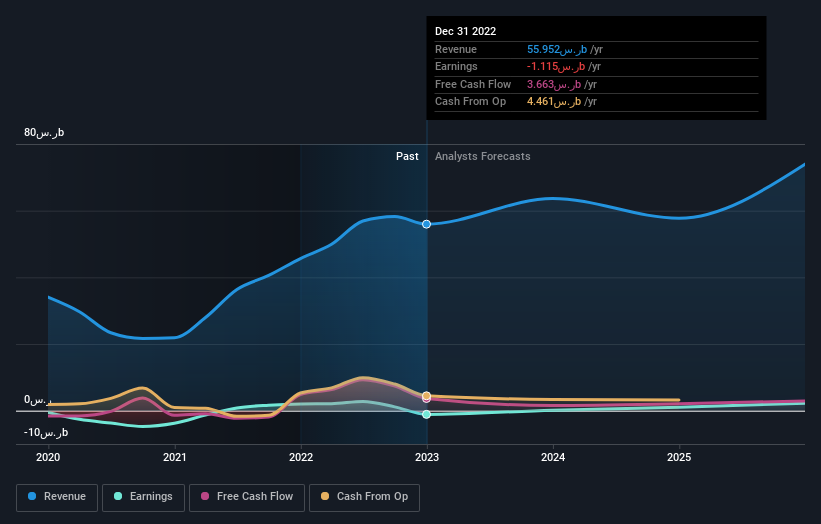
Task: Click the 2024 x-axis label
Action: 553,457
